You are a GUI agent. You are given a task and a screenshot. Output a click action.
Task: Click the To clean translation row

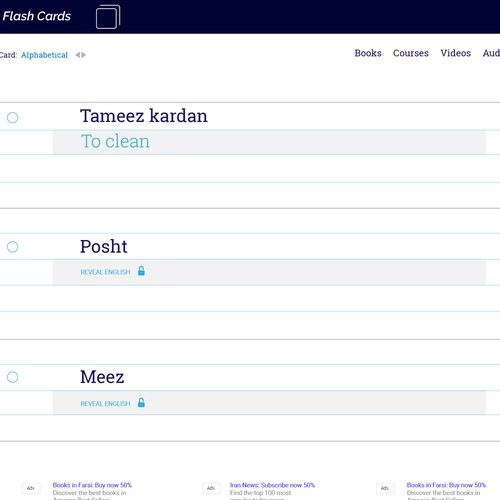(269, 142)
